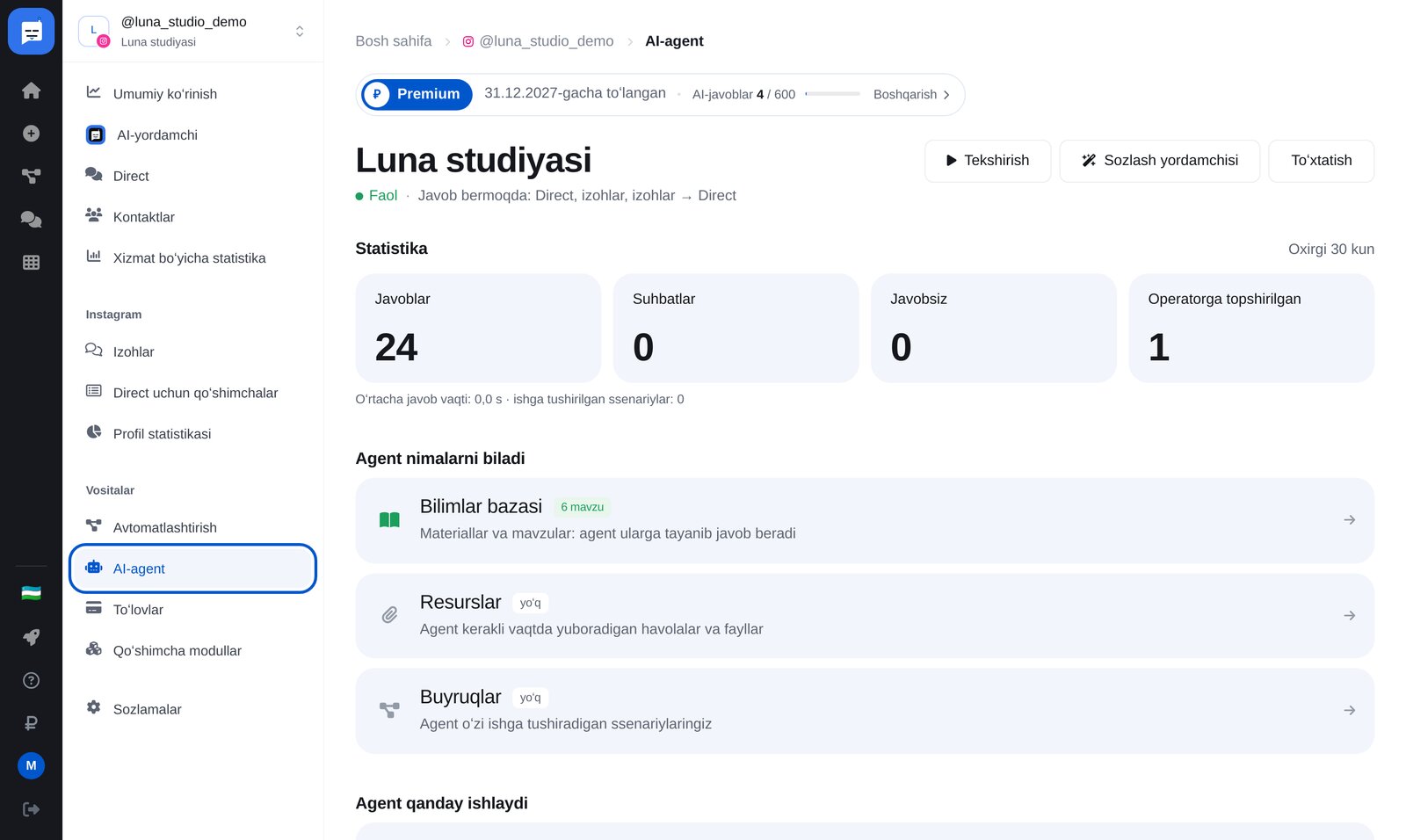Screen dimensions: 1406x840
Task: Click the scenario flow icon of Buyruqlar
Action: [389, 710]
